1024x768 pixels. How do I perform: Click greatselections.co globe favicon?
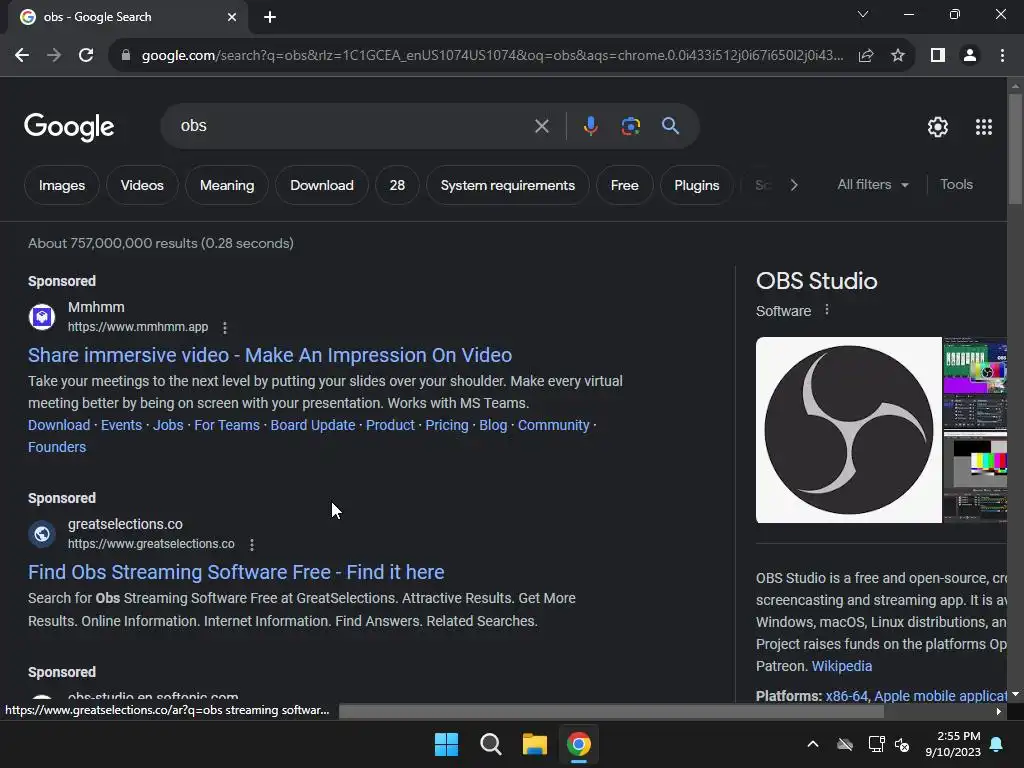pyautogui.click(x=42, y=534)
